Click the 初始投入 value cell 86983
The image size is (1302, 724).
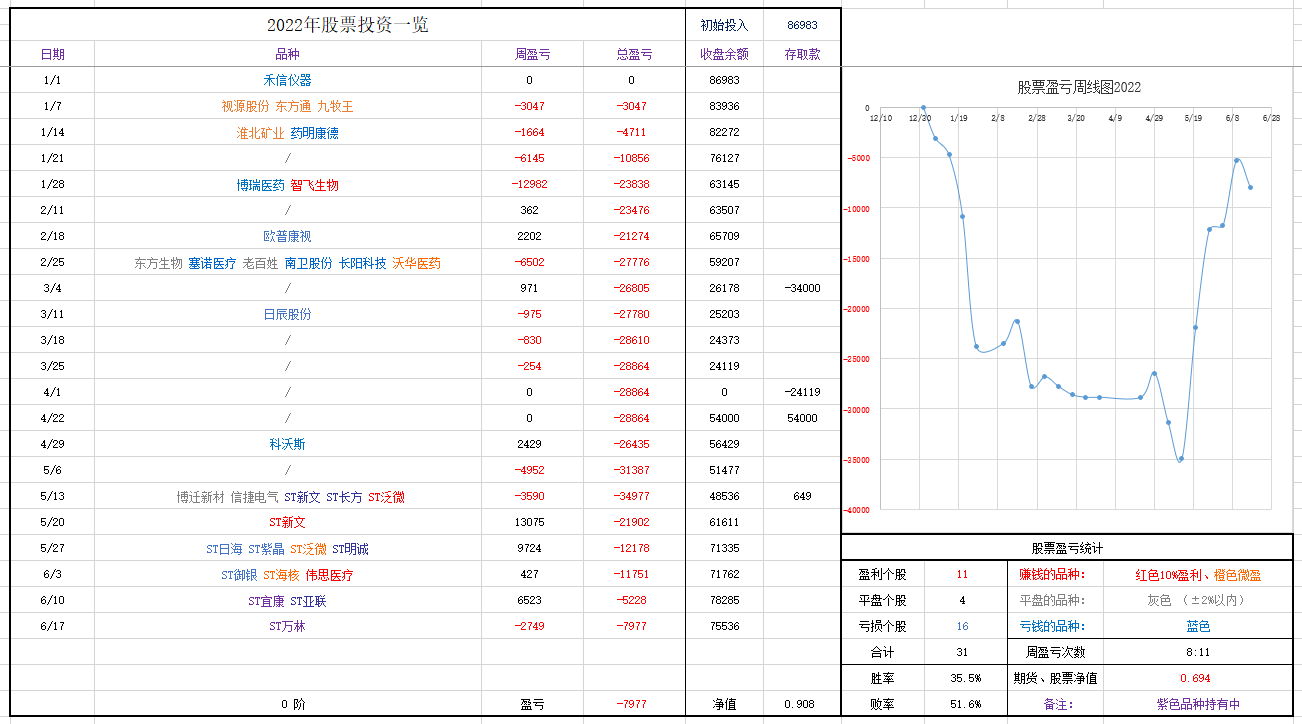pos(802,25)
